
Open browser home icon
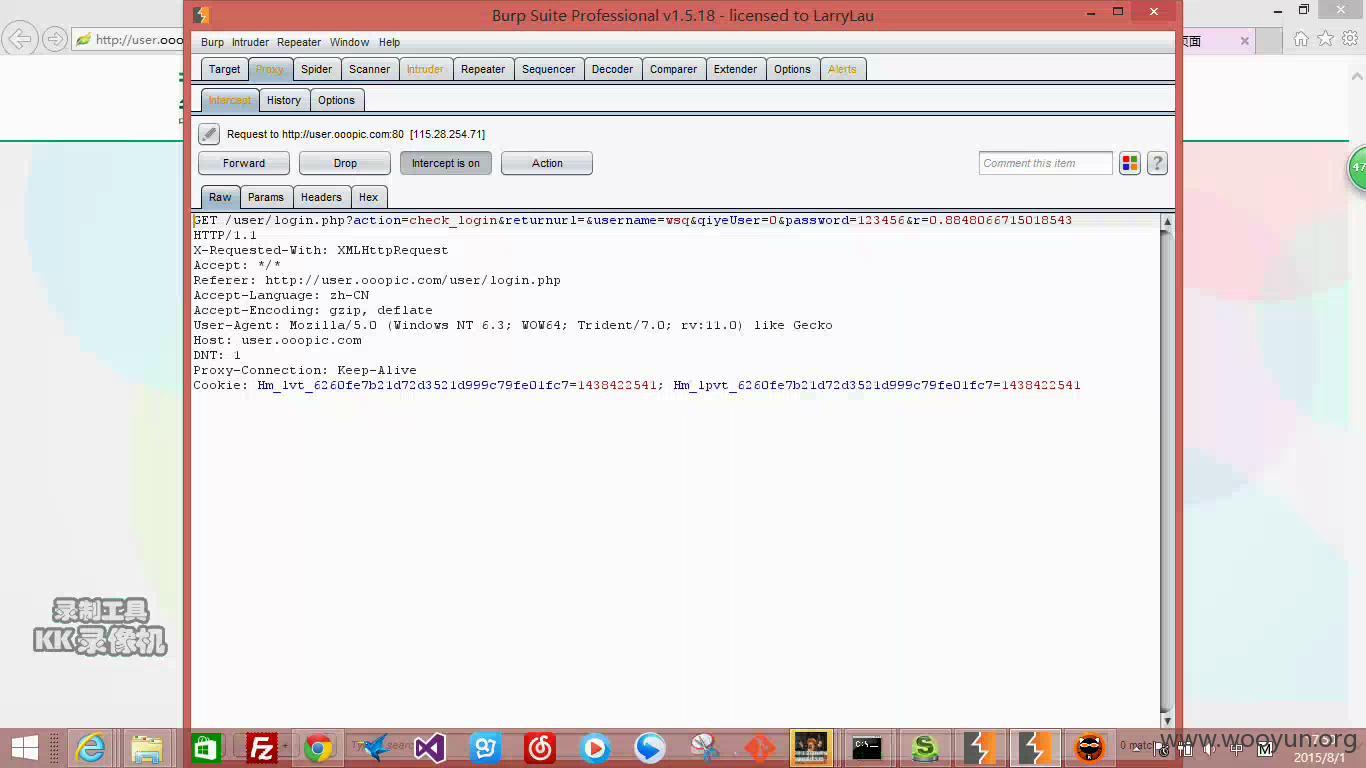coord(1301,39)
